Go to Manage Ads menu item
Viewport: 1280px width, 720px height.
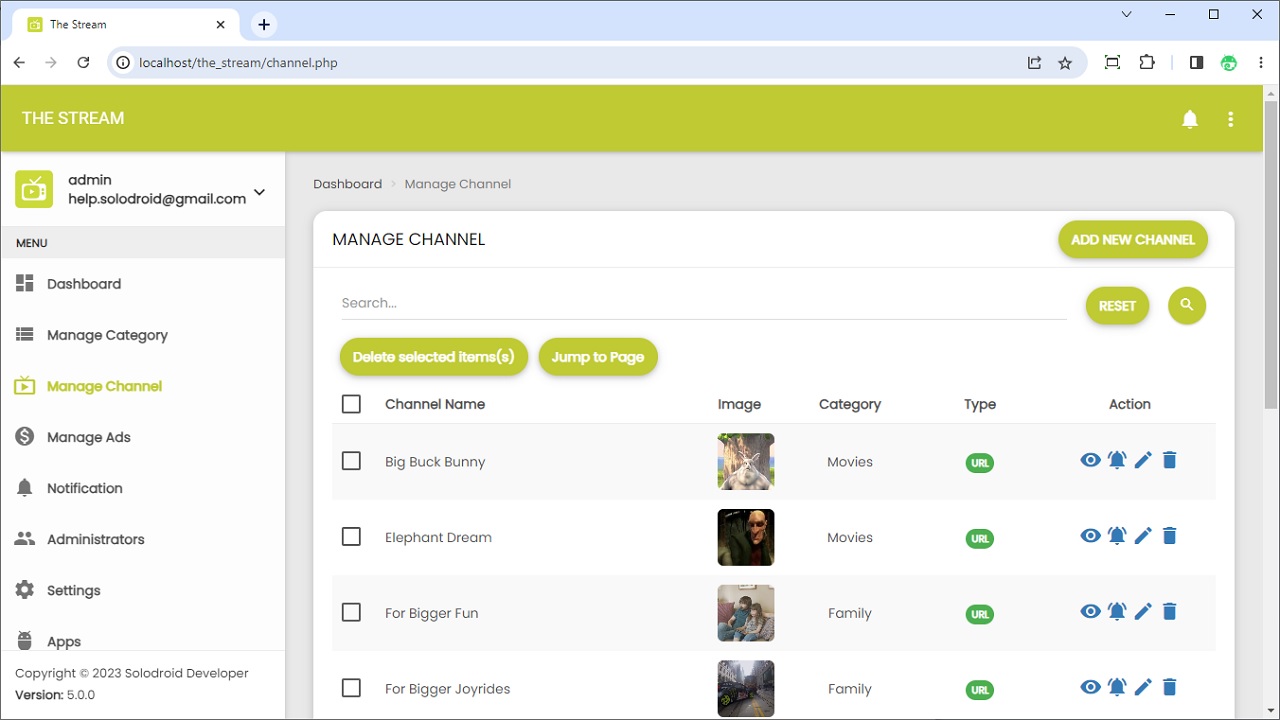tap(88, 437)
